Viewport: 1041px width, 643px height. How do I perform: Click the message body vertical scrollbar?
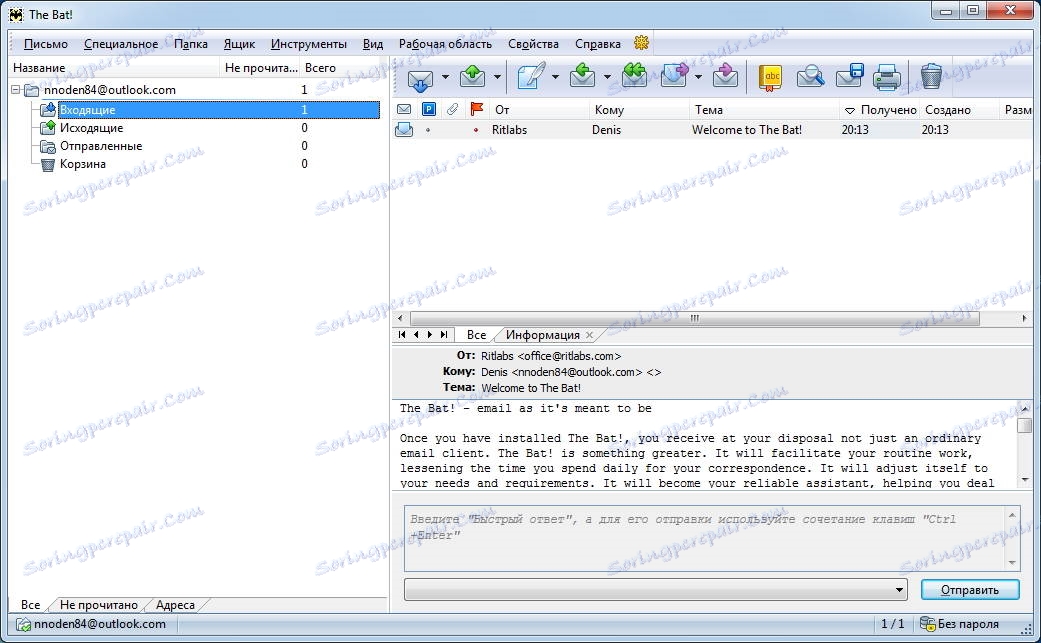pyautogui.click(x=1024, y=425)
